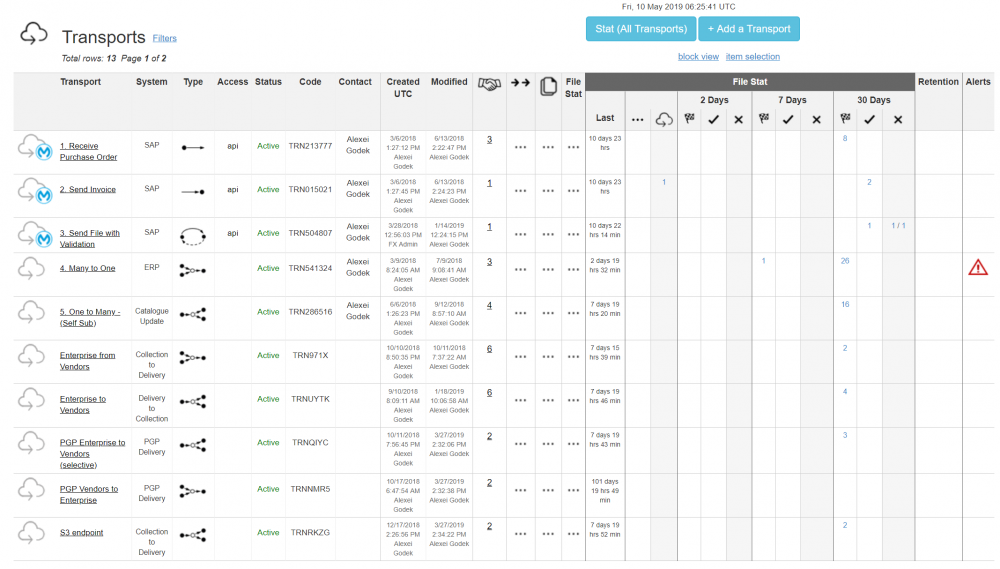The height and width of the screenshot is (569, 1000).
Task: Click the copy documents column header icon
Action: tap(548, 87)
